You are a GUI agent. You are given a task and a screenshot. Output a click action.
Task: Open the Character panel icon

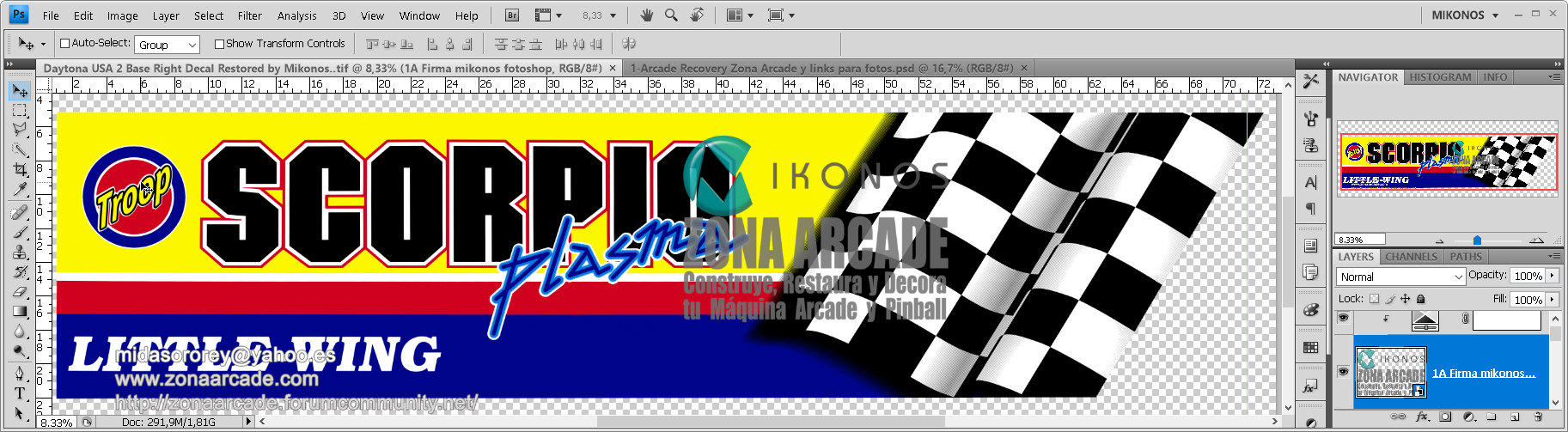(1310, 182)
